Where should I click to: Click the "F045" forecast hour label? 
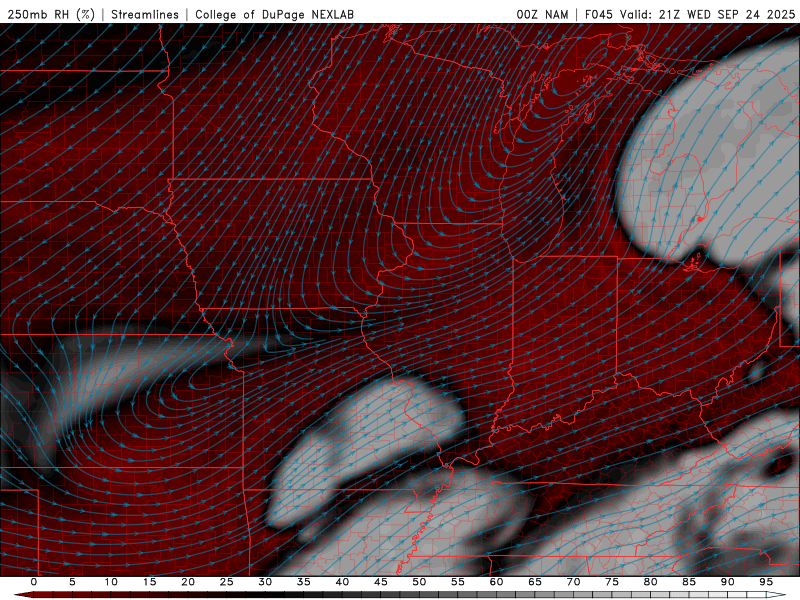click(599, 14)
